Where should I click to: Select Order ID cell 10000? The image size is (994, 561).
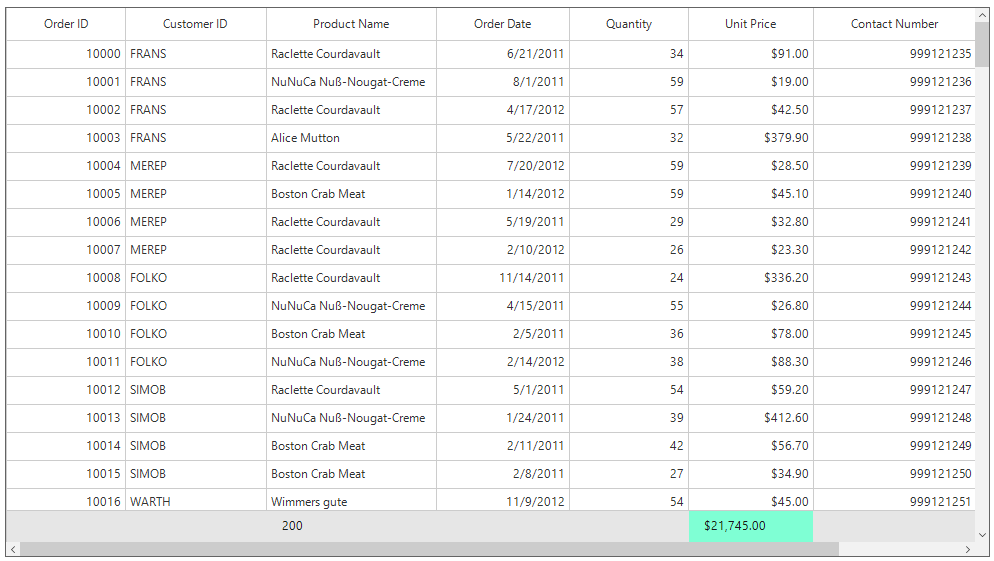(66, 55)
